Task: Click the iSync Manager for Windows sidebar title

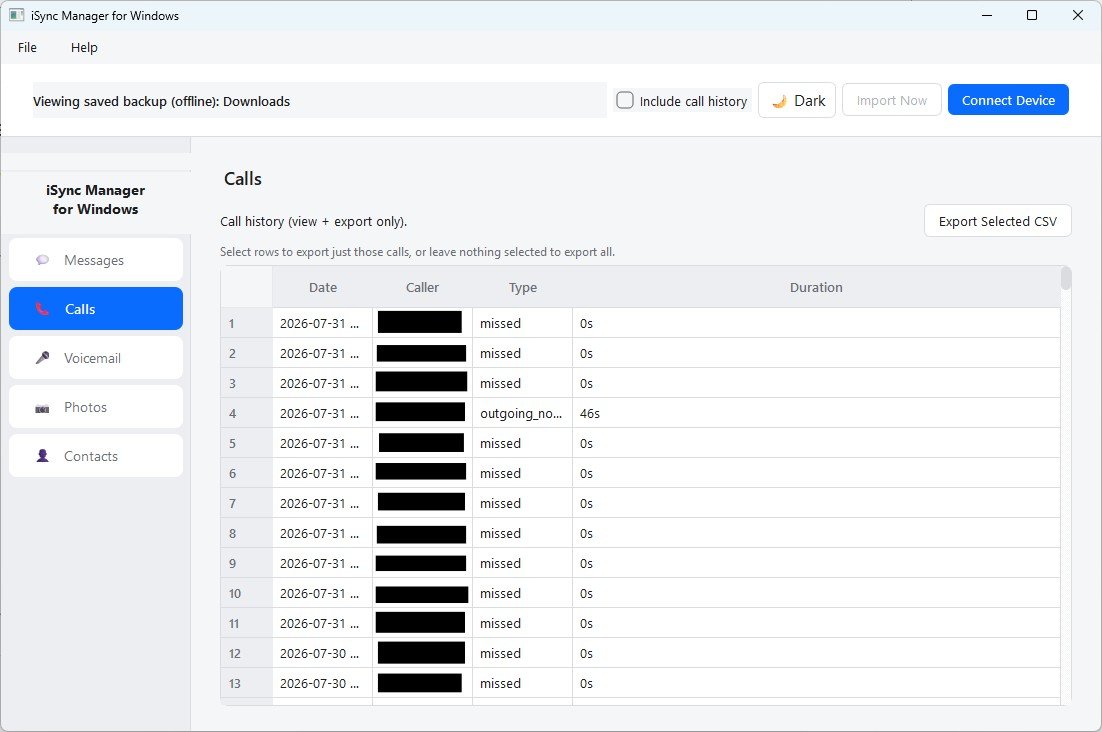Action: pyautogui.click(x=96, y=200)
